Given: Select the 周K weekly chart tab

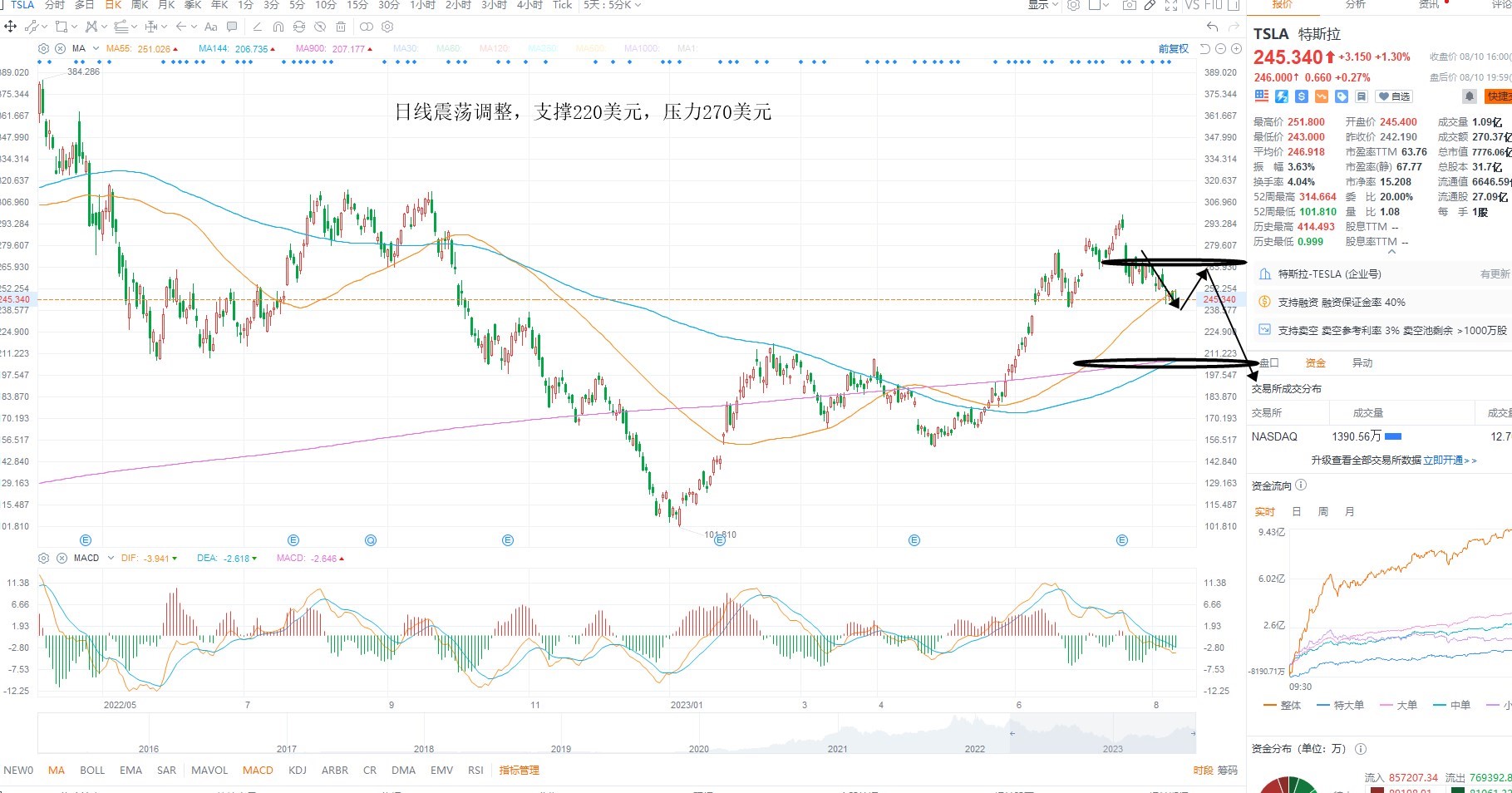Looking at the screenshot, I should click(x=140, y=5).
